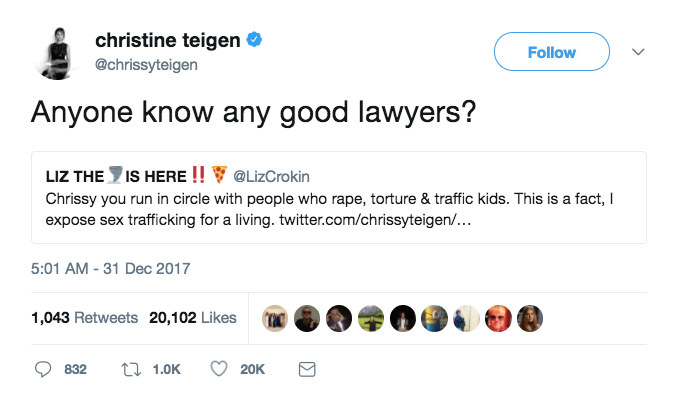View the 1,043 Retweets list
The image size is (685, 399).
click(x=84, y=318)
